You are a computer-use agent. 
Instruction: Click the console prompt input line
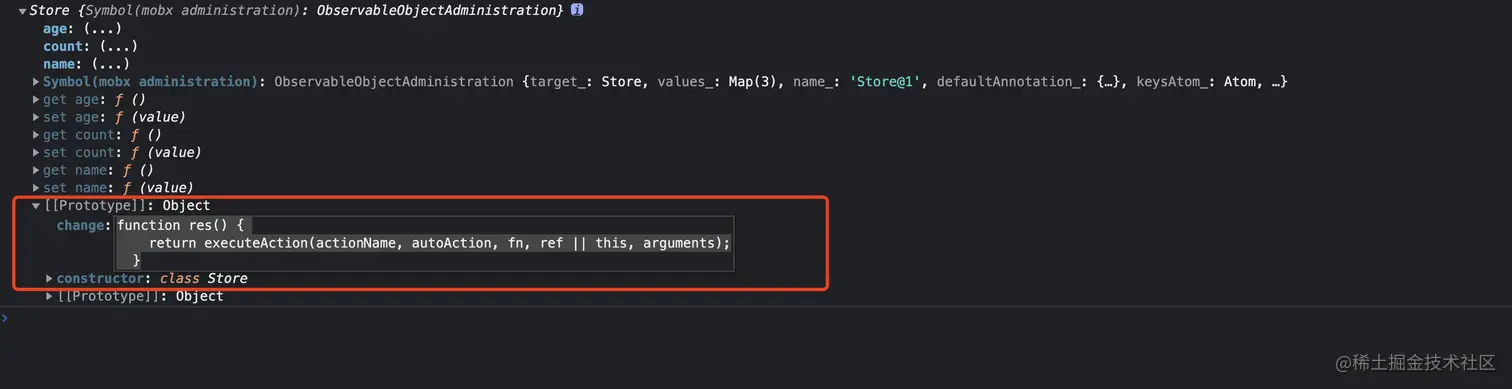tap(756, 318)
